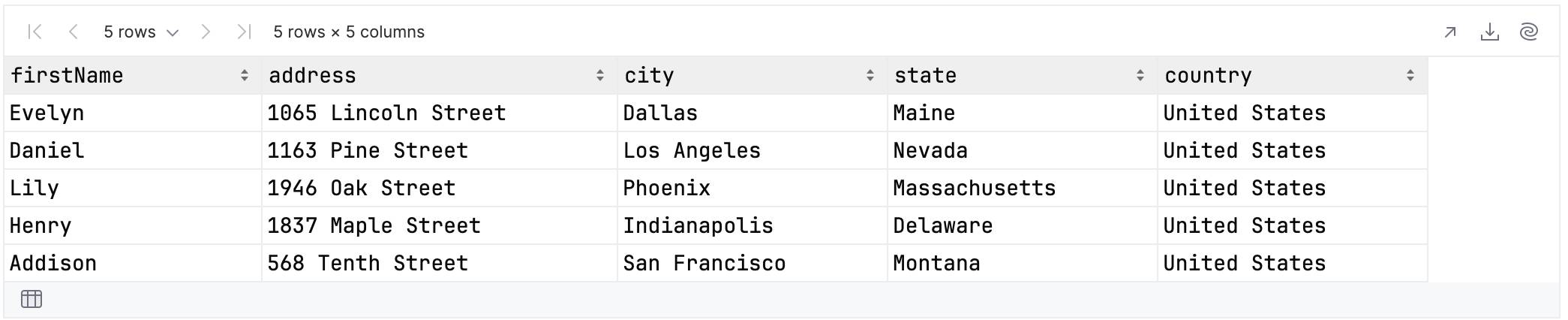Click the spiral icon in toolbar

1529,32
